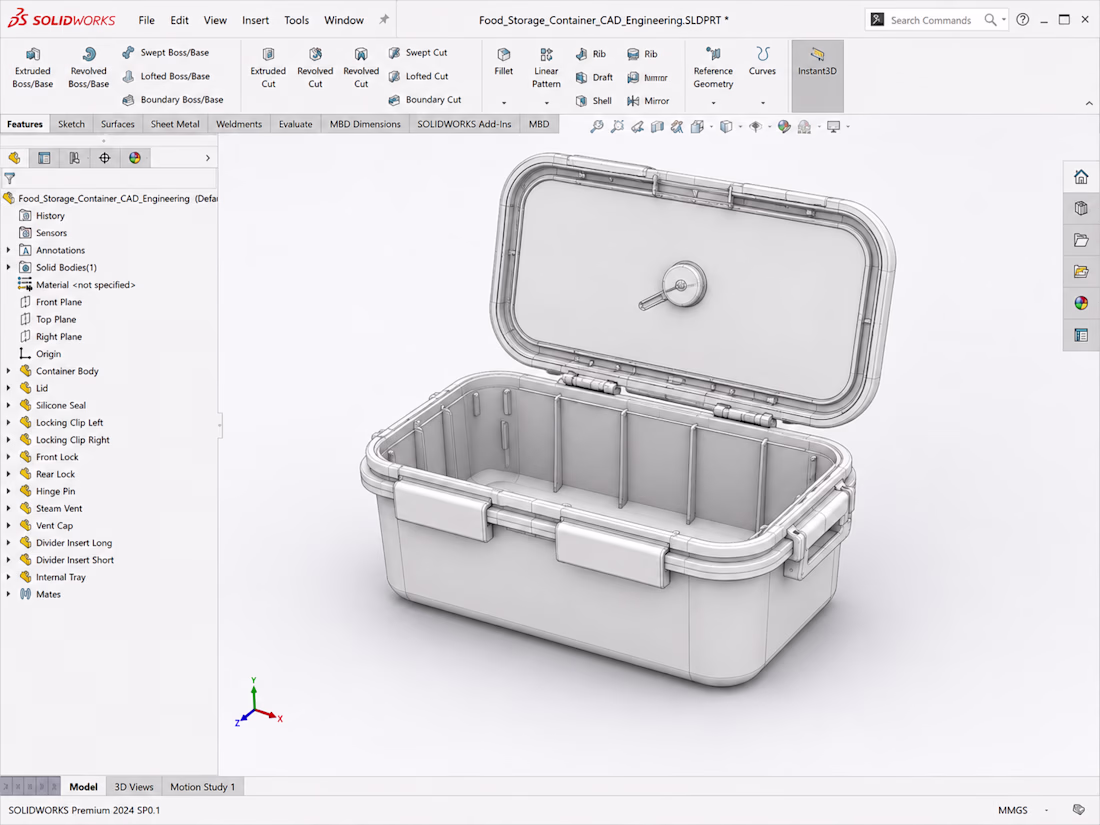Screen dimensions: 1100x825
Task: Expand Solid Bodies(1) folder
Action: 8,267
